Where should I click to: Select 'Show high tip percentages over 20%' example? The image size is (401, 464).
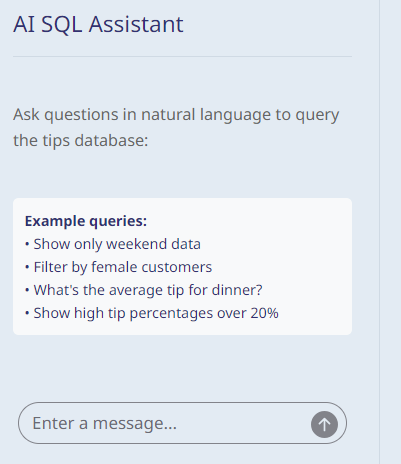point(156,313)
